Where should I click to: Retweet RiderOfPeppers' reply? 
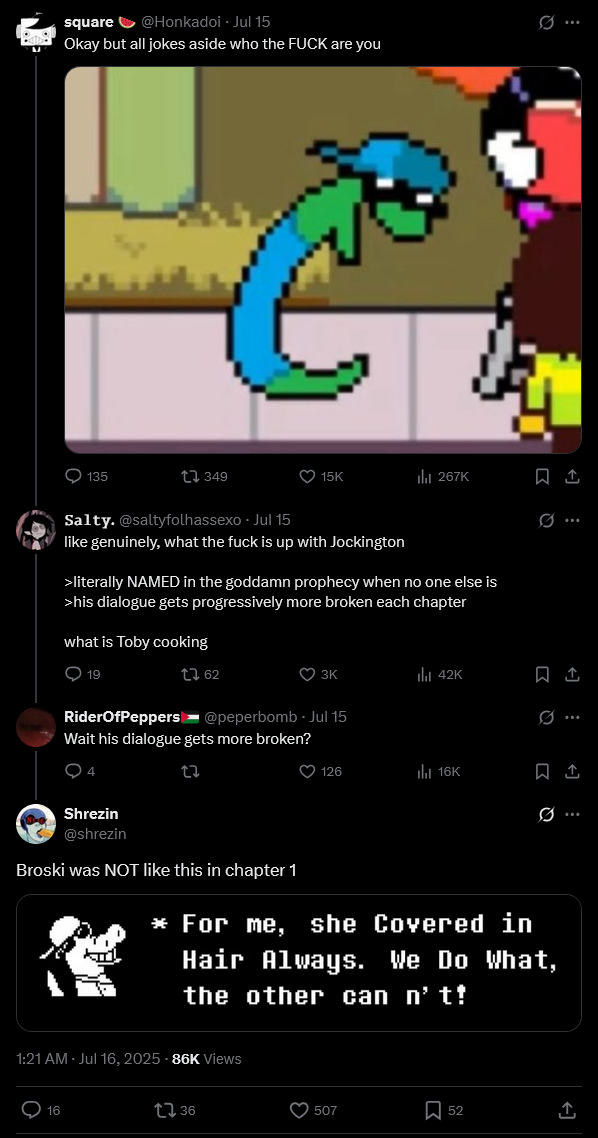(190, 771)
